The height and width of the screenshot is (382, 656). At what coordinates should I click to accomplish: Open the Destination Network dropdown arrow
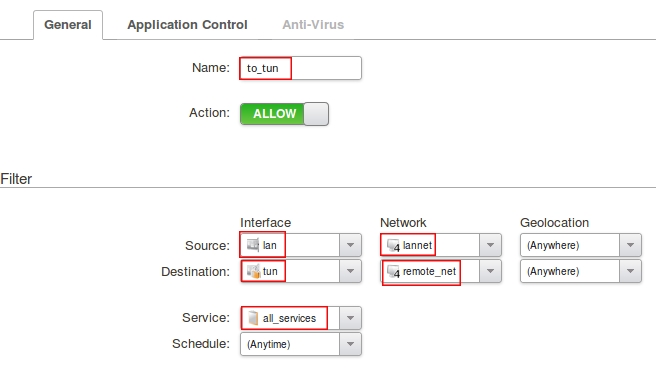click(490, 271)
